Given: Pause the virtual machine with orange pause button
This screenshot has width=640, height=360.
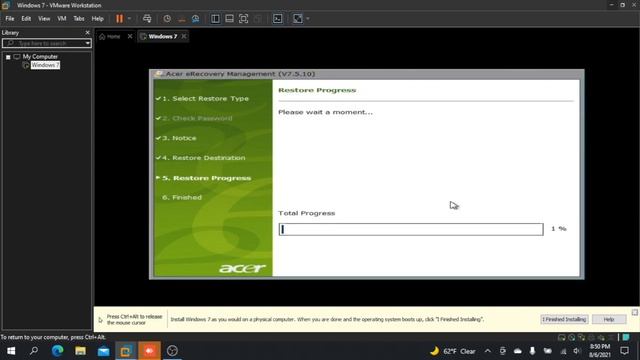Looking at the screenshot, I should coord(119,18).
